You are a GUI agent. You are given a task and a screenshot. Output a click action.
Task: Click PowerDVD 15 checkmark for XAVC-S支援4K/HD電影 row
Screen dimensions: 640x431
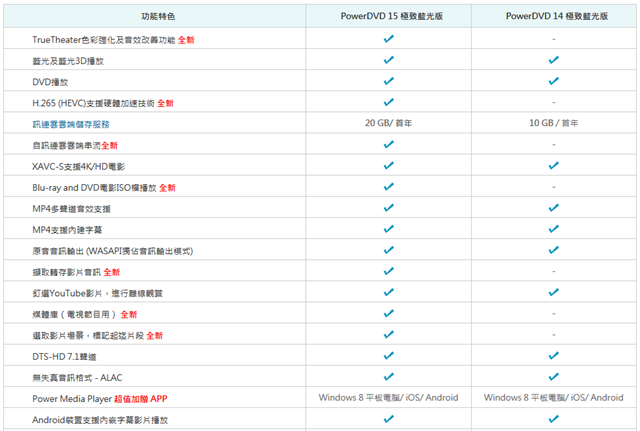pyautogui.click(x=389, y=165)
